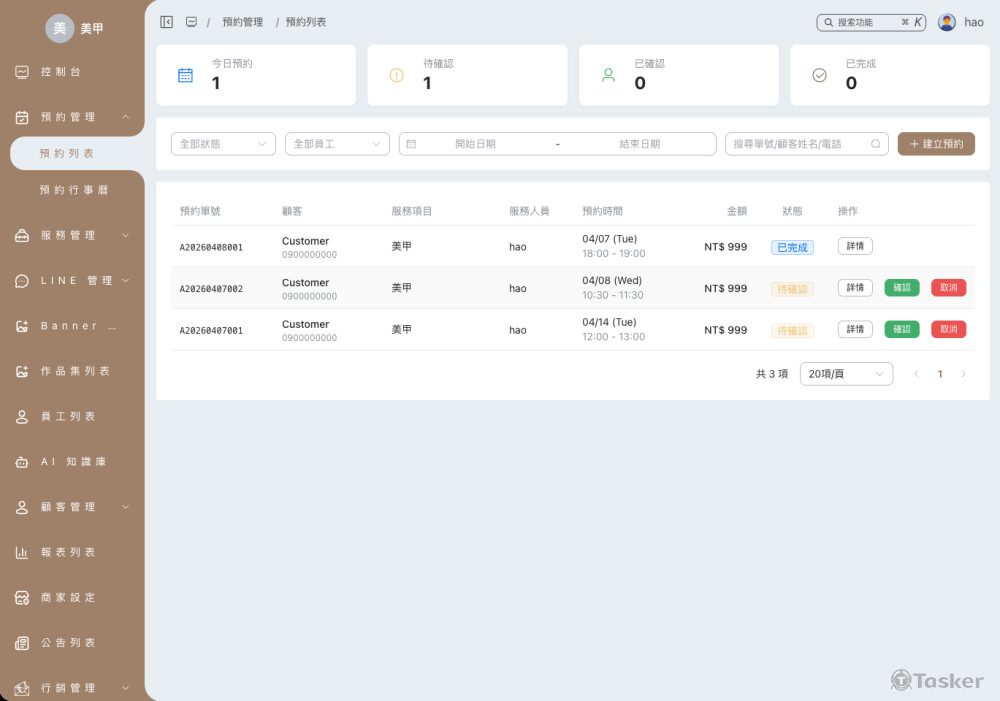Screen dimensions: 1000x701
Task: Cancel booking A20260407001 with 取消 button
Action: point(948,329)
